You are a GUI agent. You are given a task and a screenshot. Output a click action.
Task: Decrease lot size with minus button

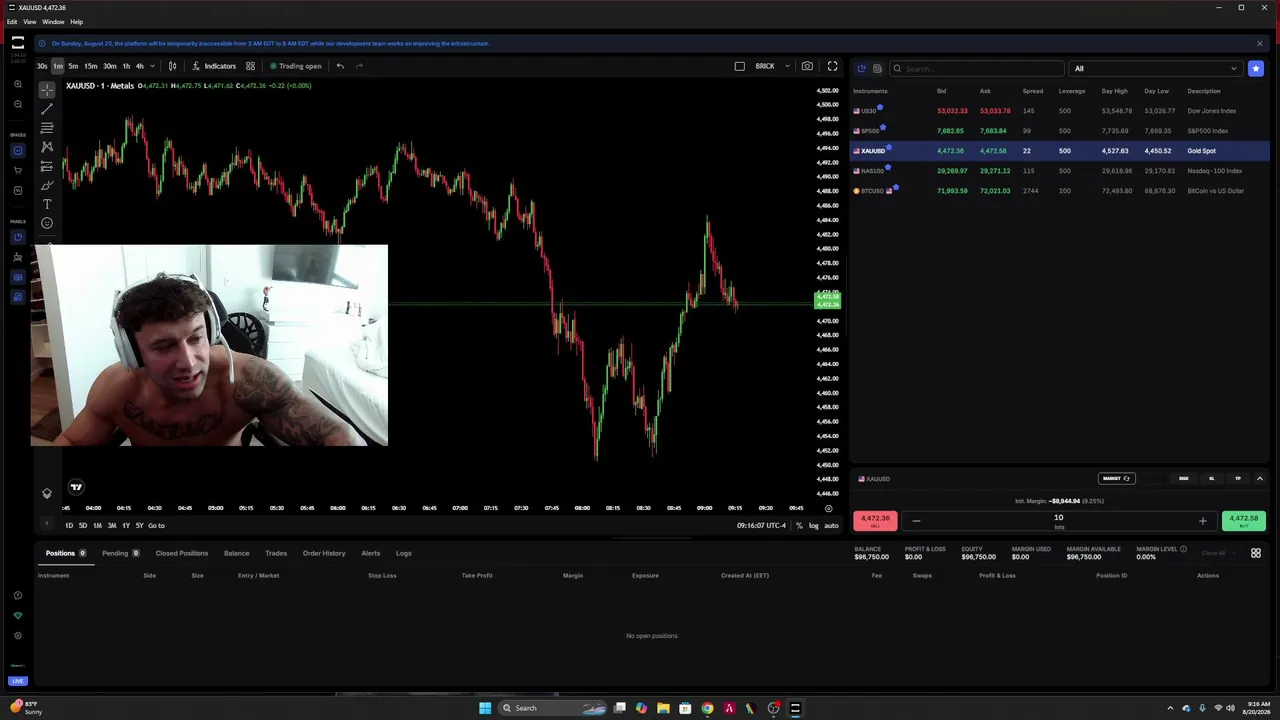tap(916, 521)
